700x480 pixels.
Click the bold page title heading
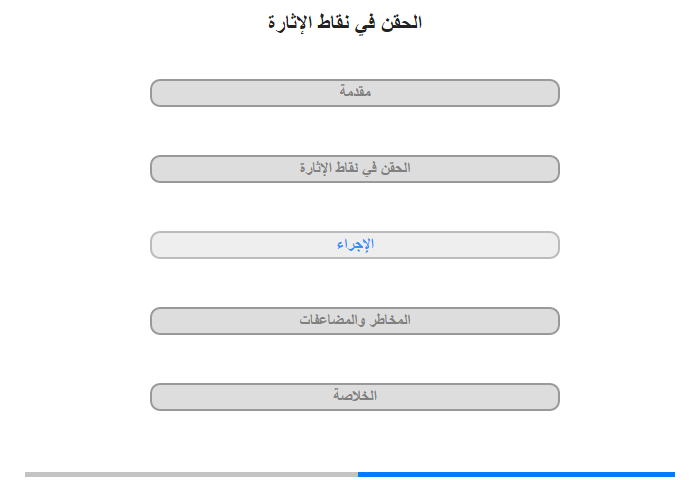click(347, 23)
